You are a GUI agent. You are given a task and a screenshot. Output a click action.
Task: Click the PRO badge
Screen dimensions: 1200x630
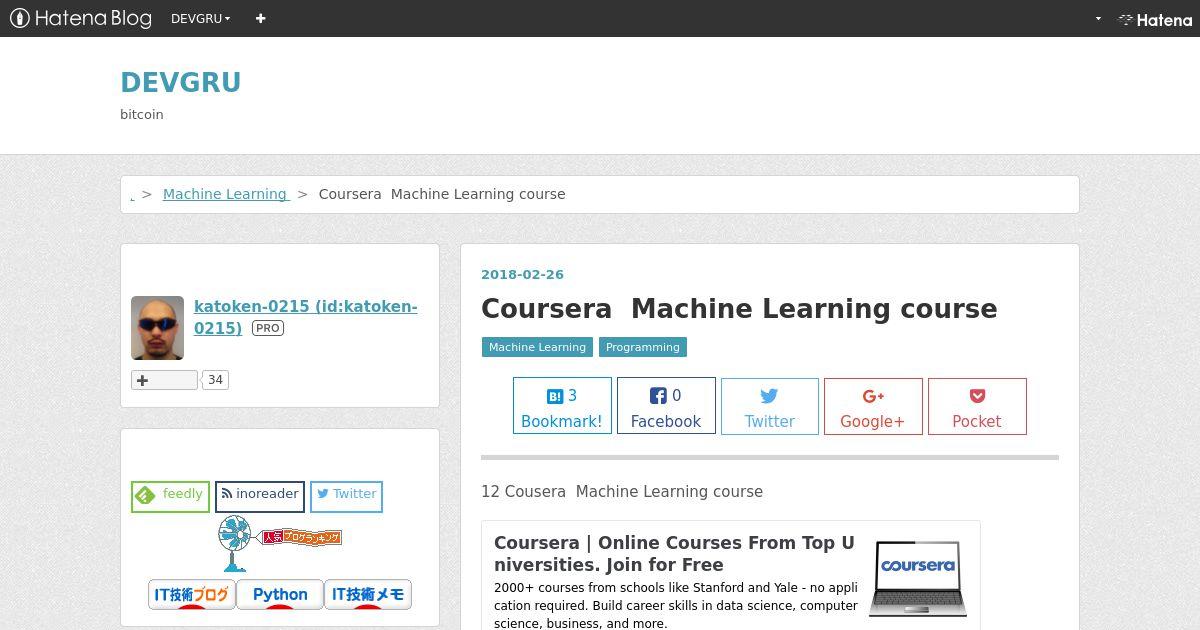(x=268, y=328)
